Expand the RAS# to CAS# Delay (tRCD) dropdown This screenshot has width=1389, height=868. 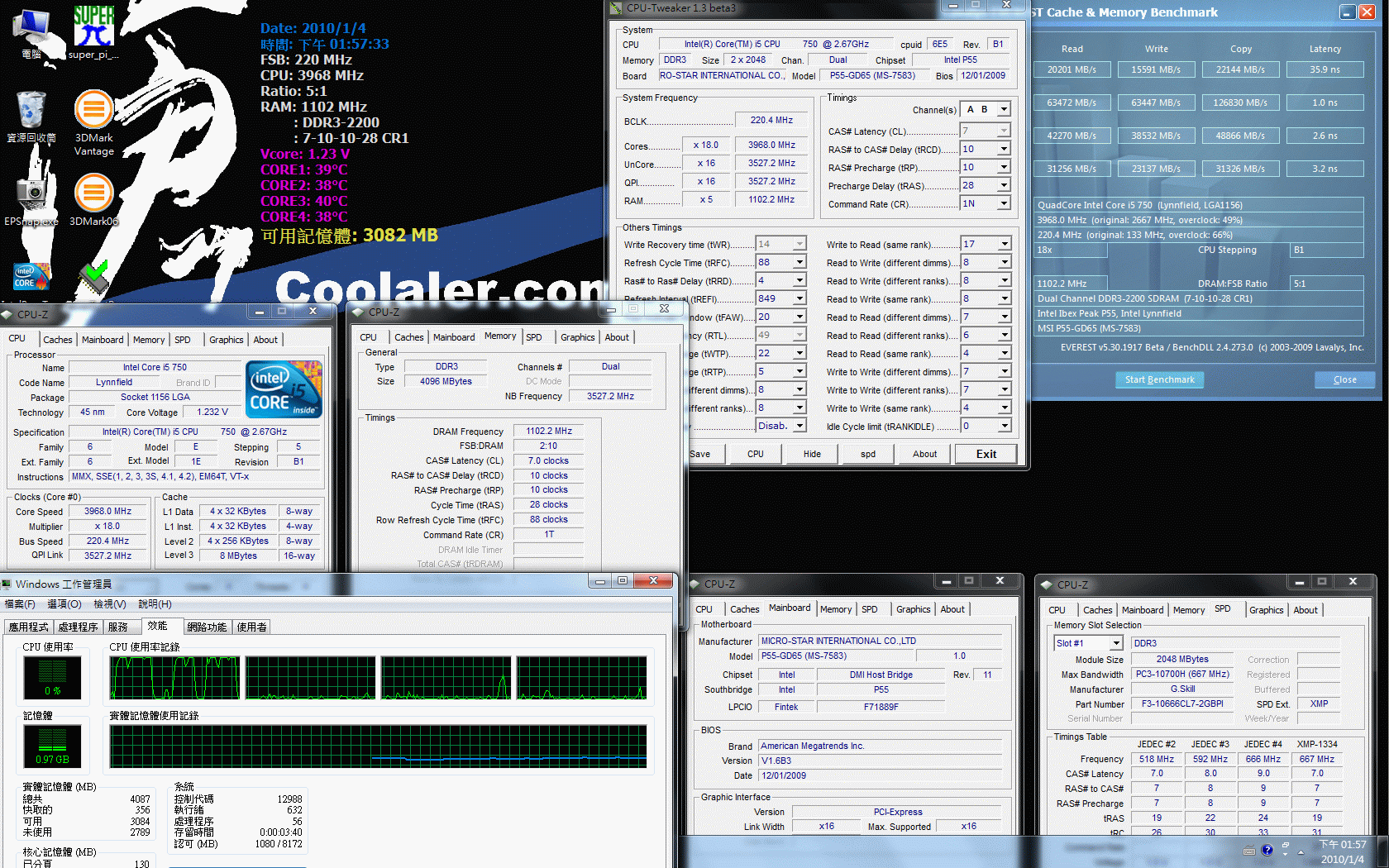tap(1004, 150)
